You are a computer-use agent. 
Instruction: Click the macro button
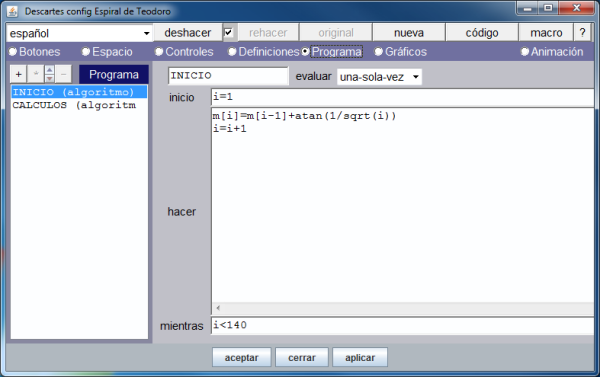coord(546,33)
